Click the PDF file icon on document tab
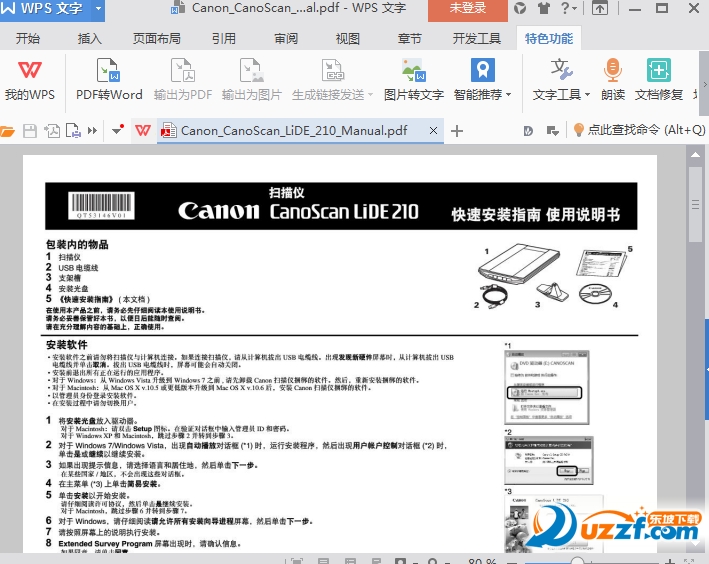The height and width of the screenshot is (564, 709). pyautogui.click(x=169, y=131)
